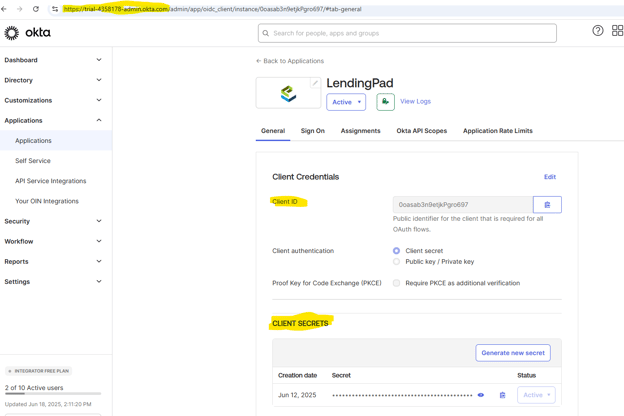Copy the client secret to clipboard

[502, 395]
